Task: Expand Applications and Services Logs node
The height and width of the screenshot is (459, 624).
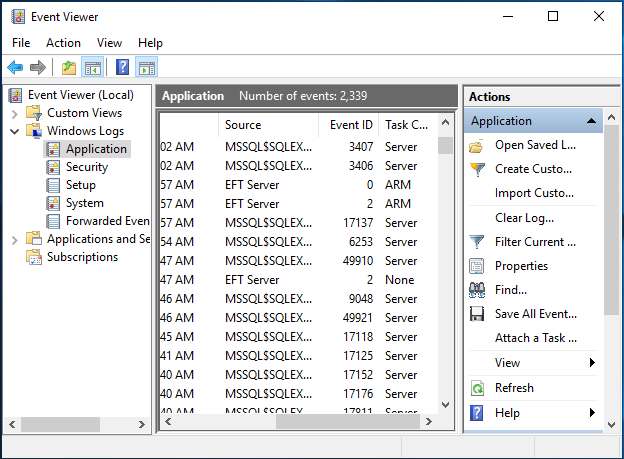Action: [x=15, y=239]
